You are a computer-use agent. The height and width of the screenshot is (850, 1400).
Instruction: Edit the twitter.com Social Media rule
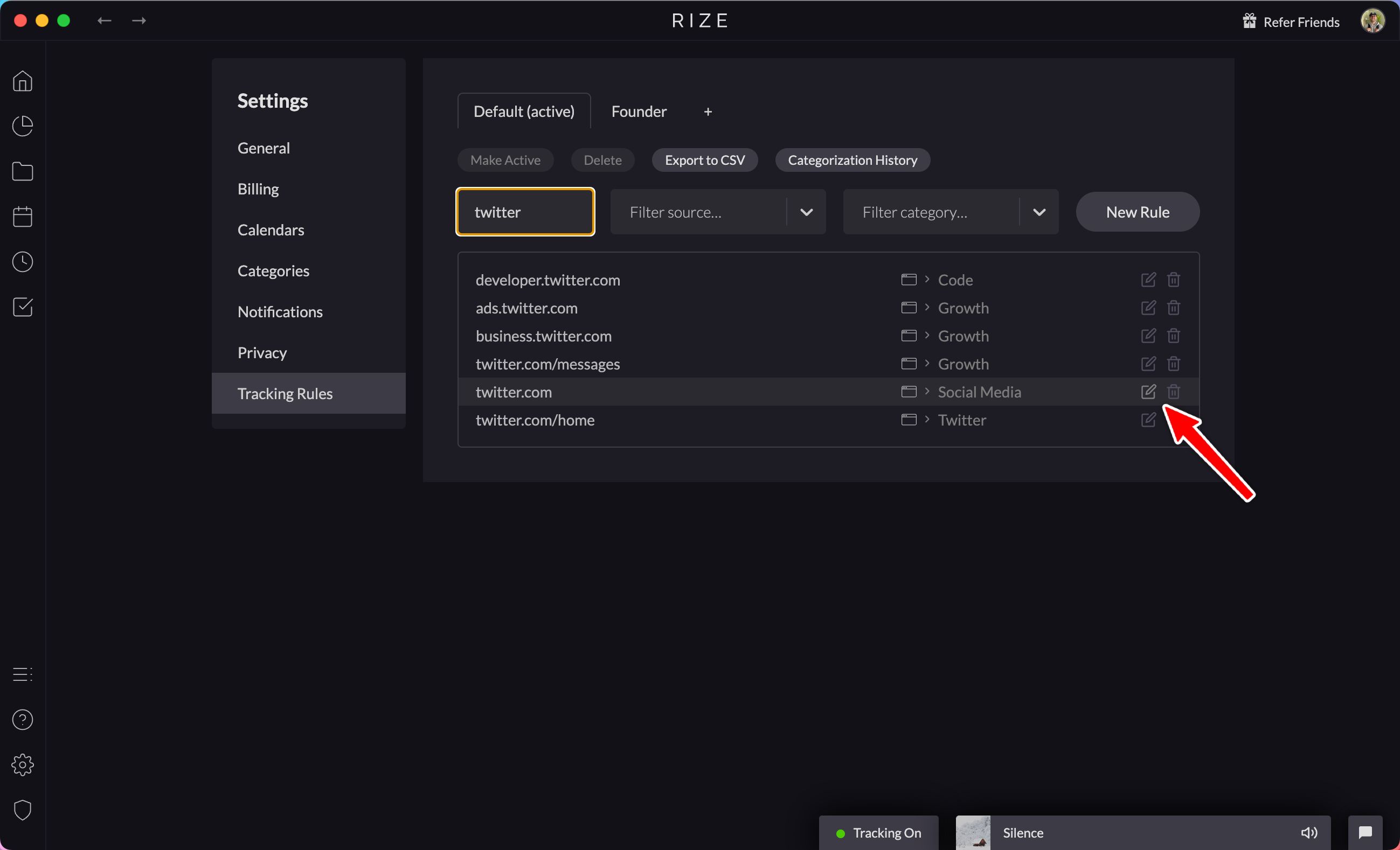1148,391
